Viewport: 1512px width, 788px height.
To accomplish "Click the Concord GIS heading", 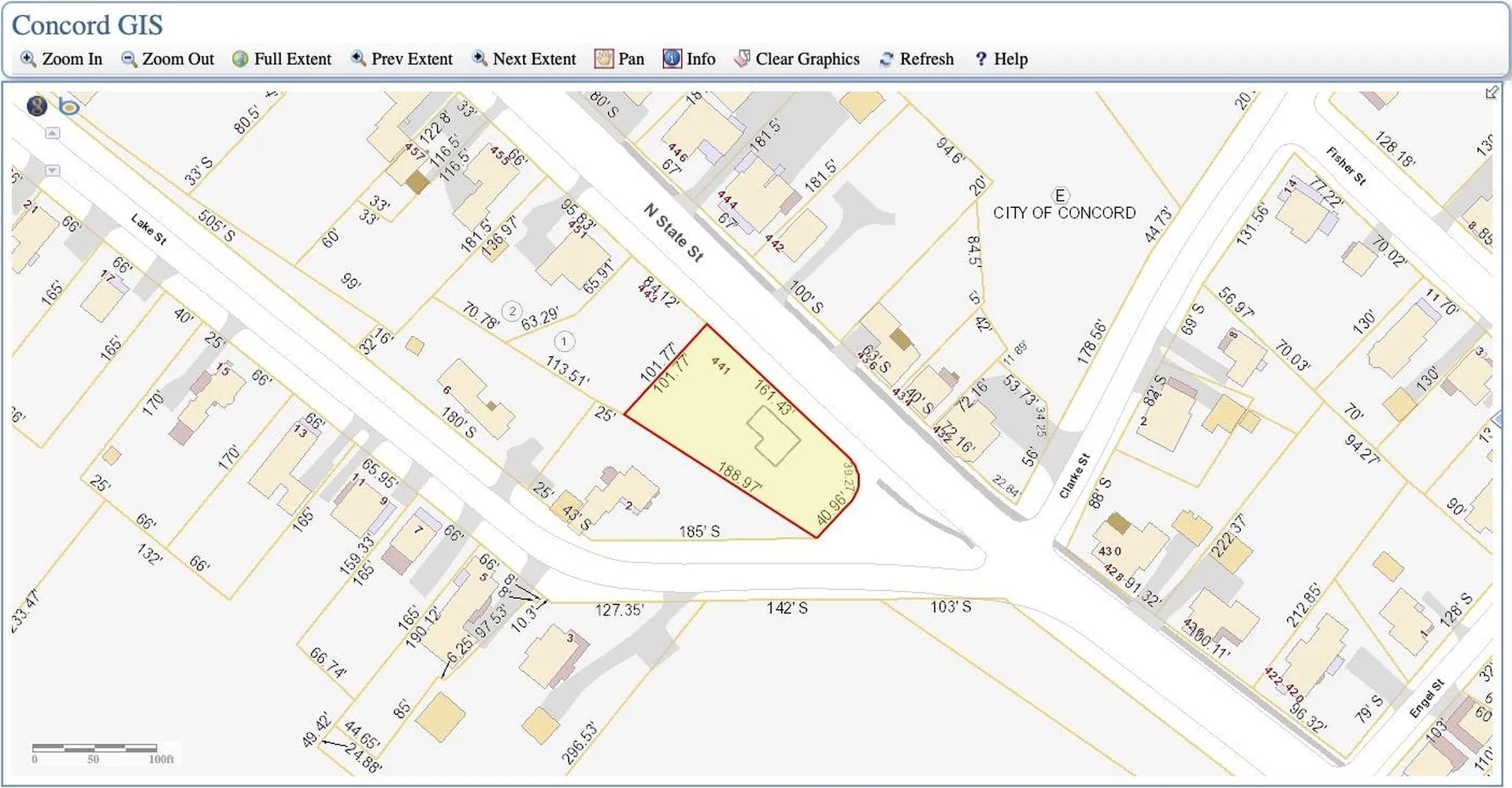I will pos(87,24).
